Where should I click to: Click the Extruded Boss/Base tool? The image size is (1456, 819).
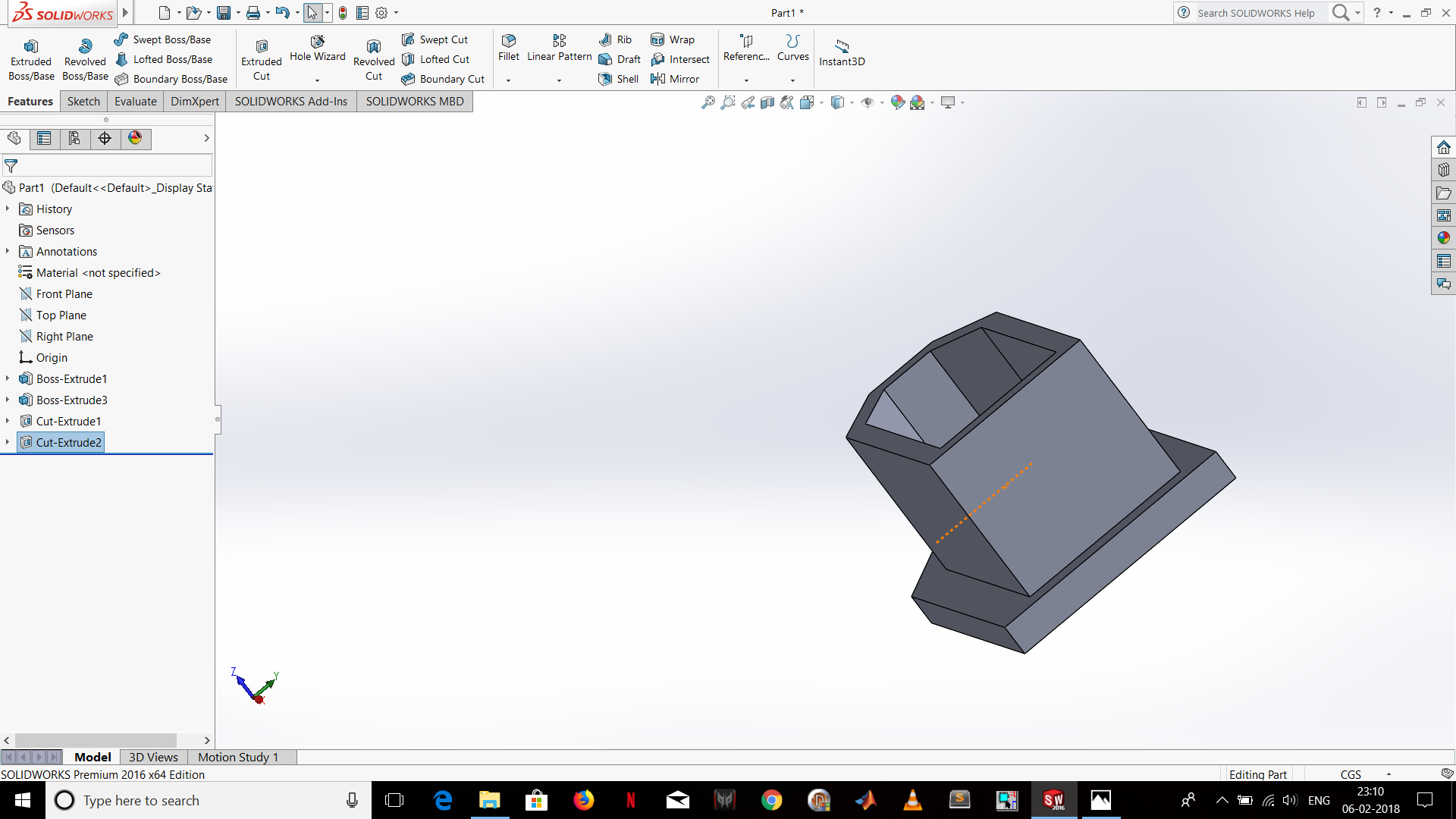click(x=31, y=59)
